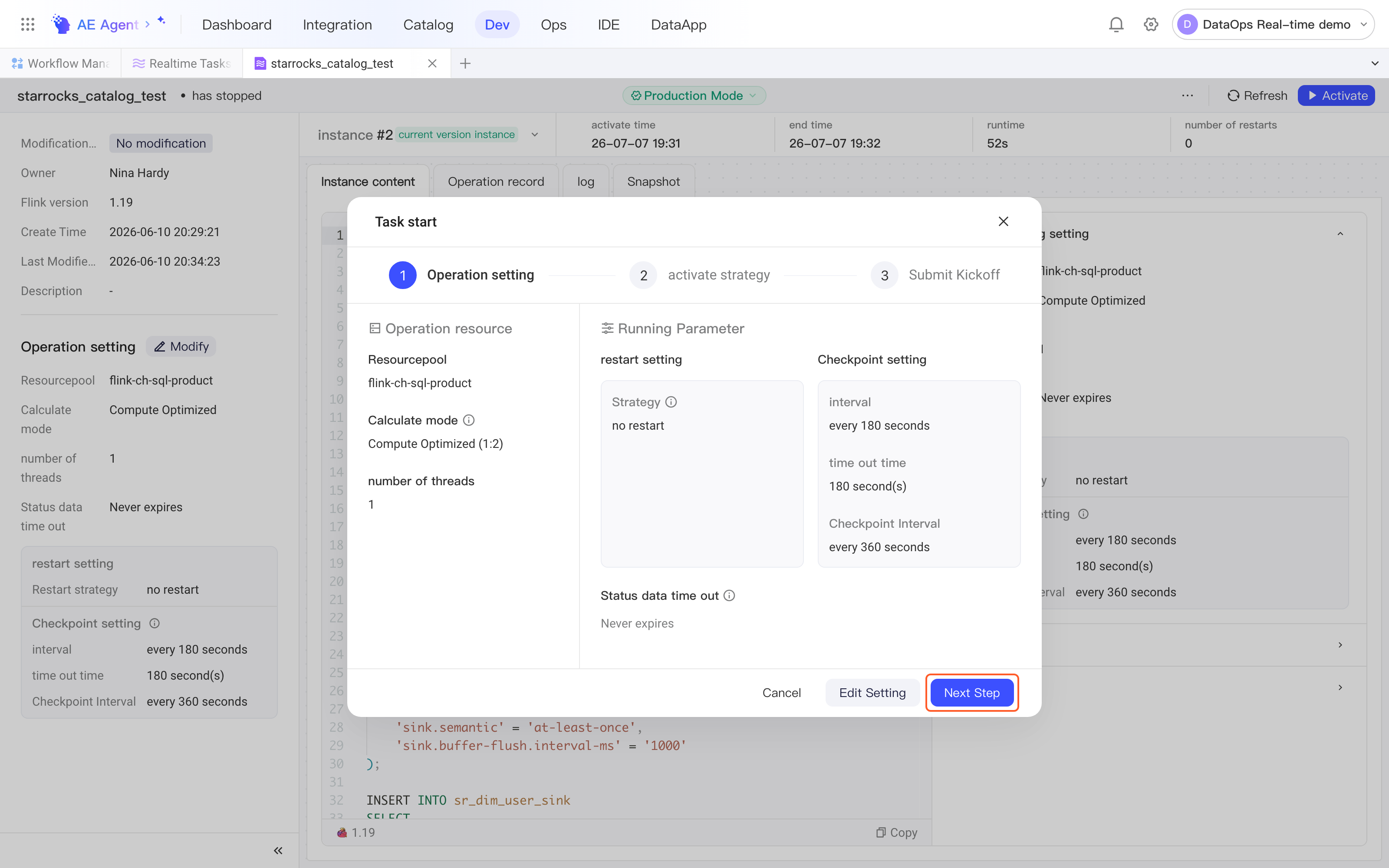Image resolution: width=1389 pixels, height=868 pixels.
Task: Open the DataOps Real-time demo account dropdown
Action: (1273, 24)
